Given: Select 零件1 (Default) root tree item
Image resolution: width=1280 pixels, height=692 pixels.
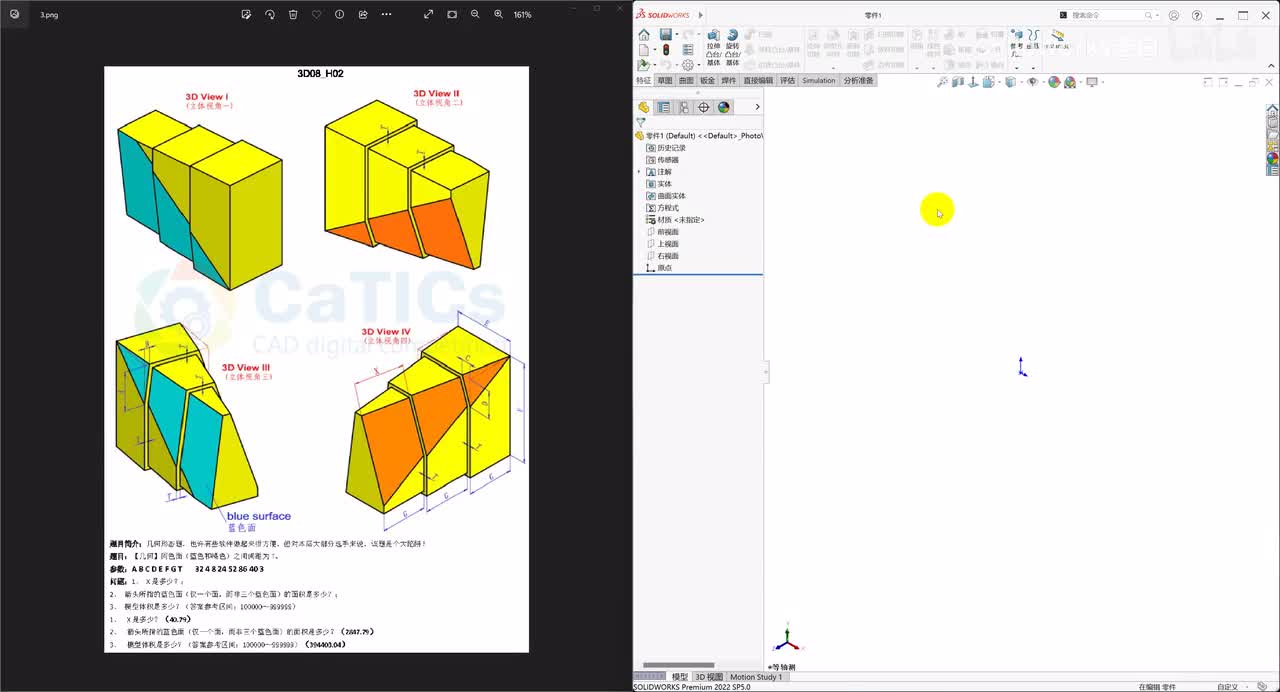Looking at the screenshot, I should [699, 136].
